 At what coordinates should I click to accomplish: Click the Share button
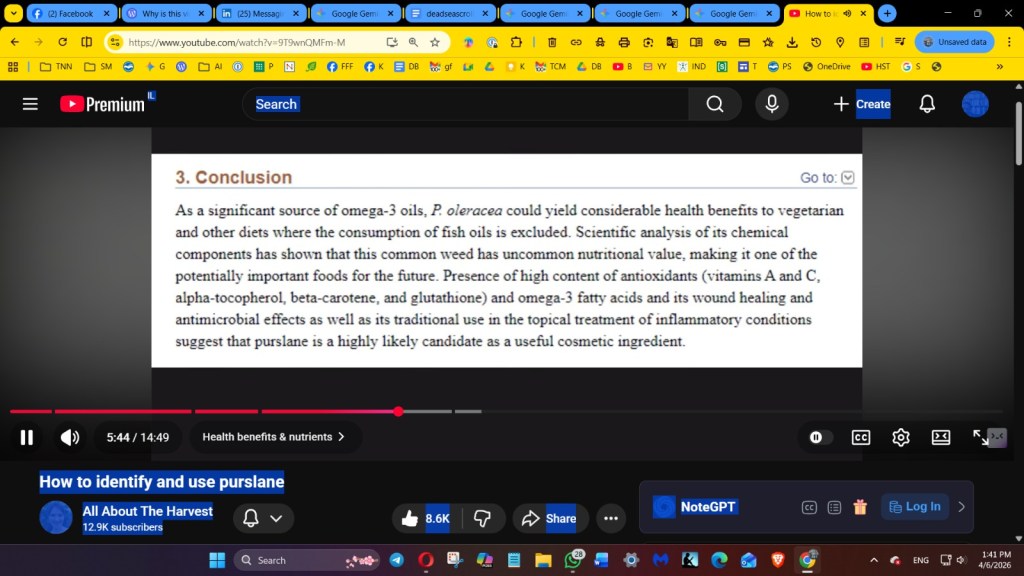pos(547,518)
